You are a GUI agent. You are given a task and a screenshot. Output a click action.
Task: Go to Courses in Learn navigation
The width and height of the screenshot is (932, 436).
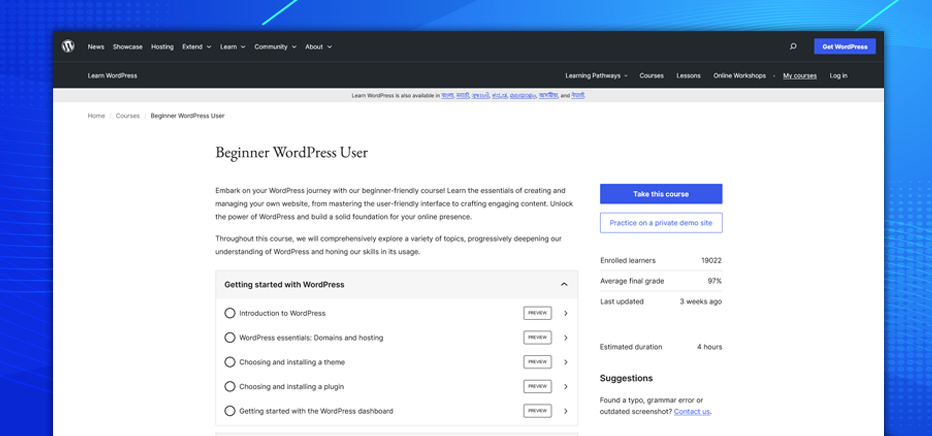(x=651, y=75)
